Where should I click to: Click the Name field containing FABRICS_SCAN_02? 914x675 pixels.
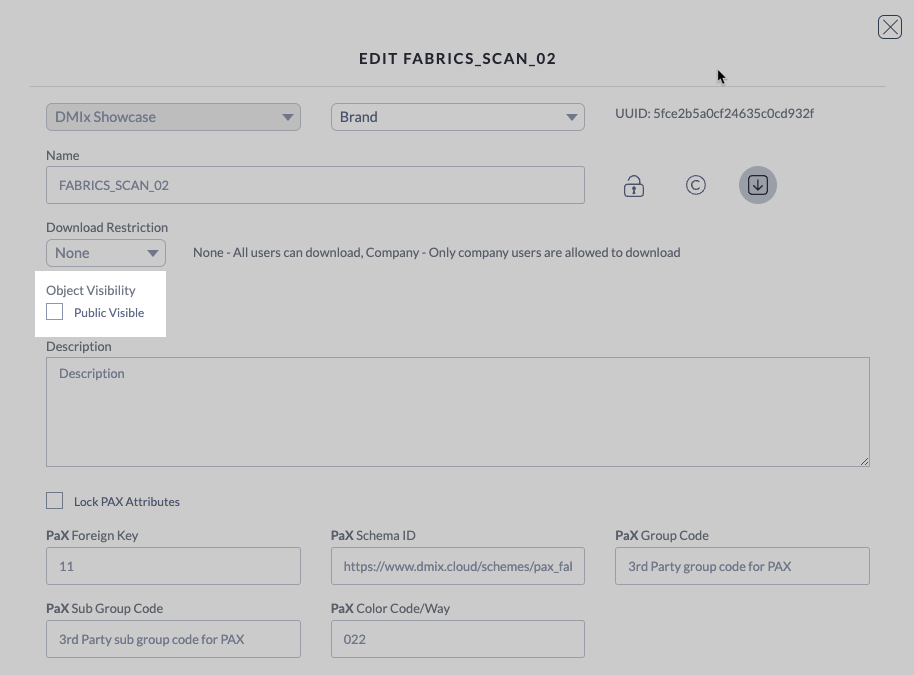click(x=315, y=185)
